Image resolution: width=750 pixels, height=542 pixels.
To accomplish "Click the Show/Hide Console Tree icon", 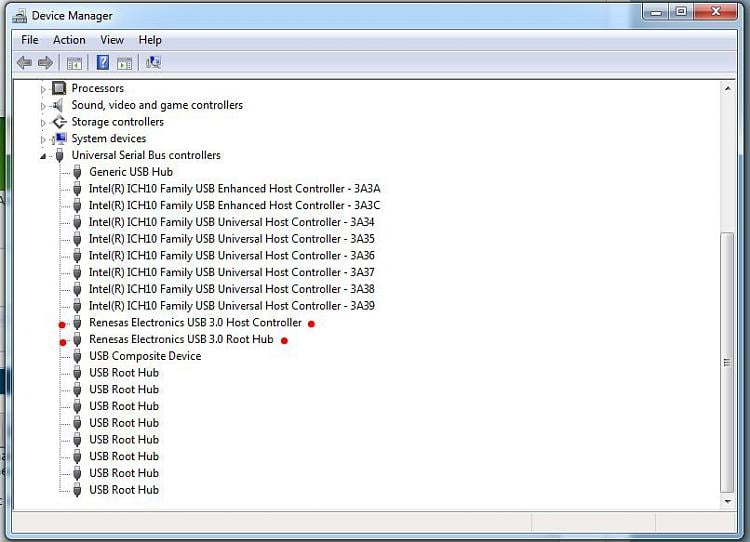I will (74, 63).
